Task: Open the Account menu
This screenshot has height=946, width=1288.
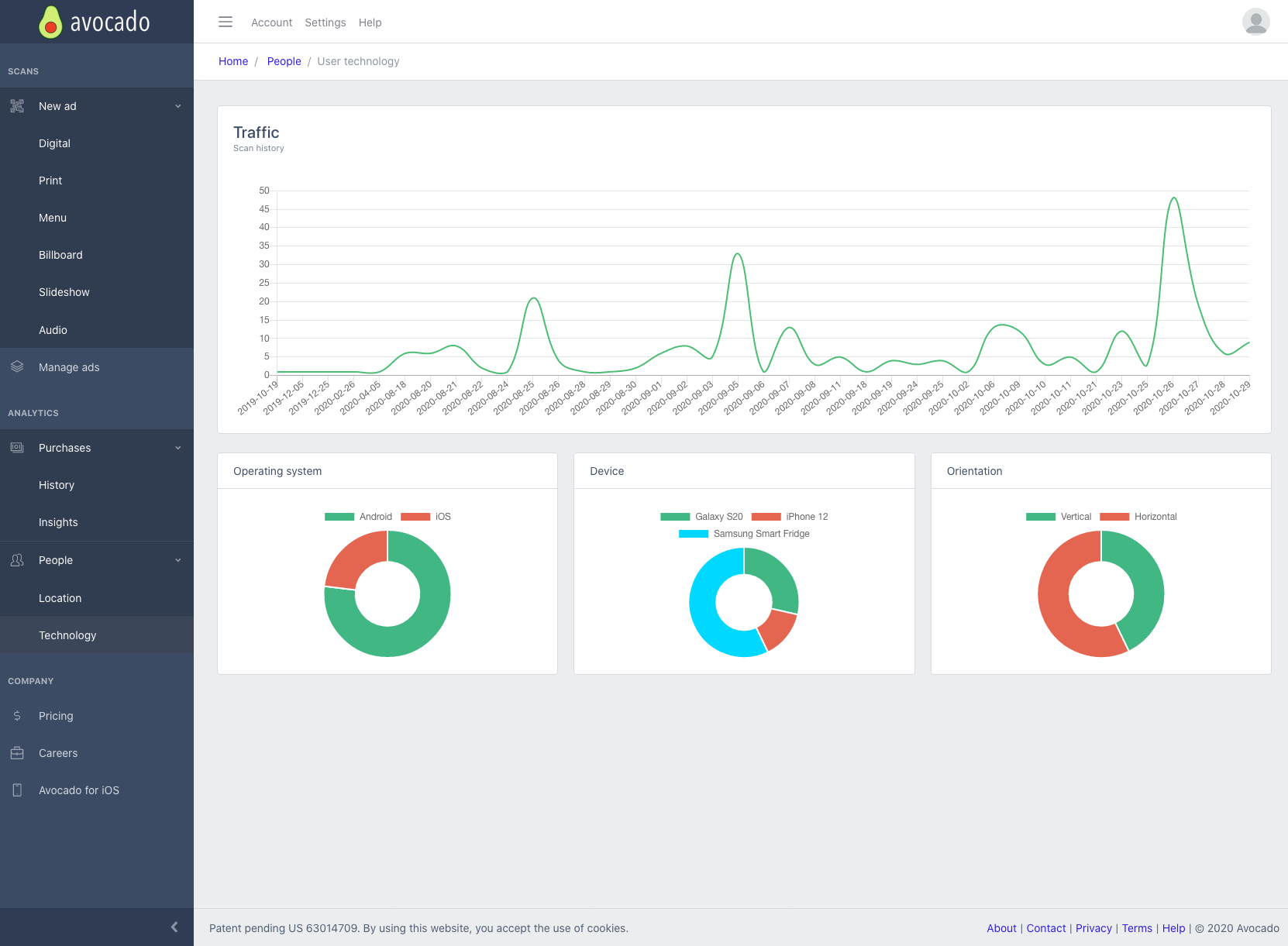Action: pyautogui.click(x=271, y=22)
